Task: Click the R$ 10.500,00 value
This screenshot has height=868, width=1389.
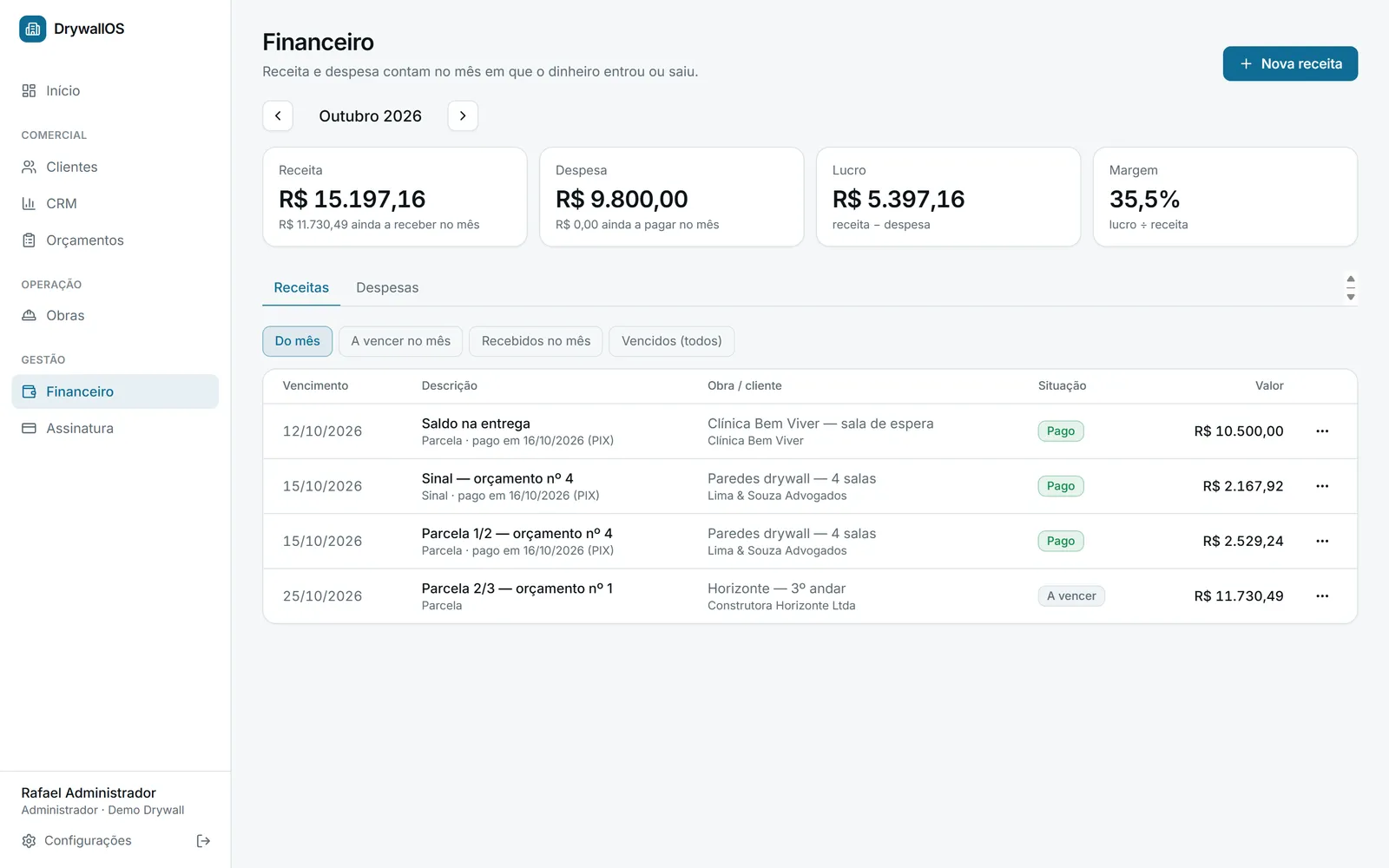Action: (1239, 431)
